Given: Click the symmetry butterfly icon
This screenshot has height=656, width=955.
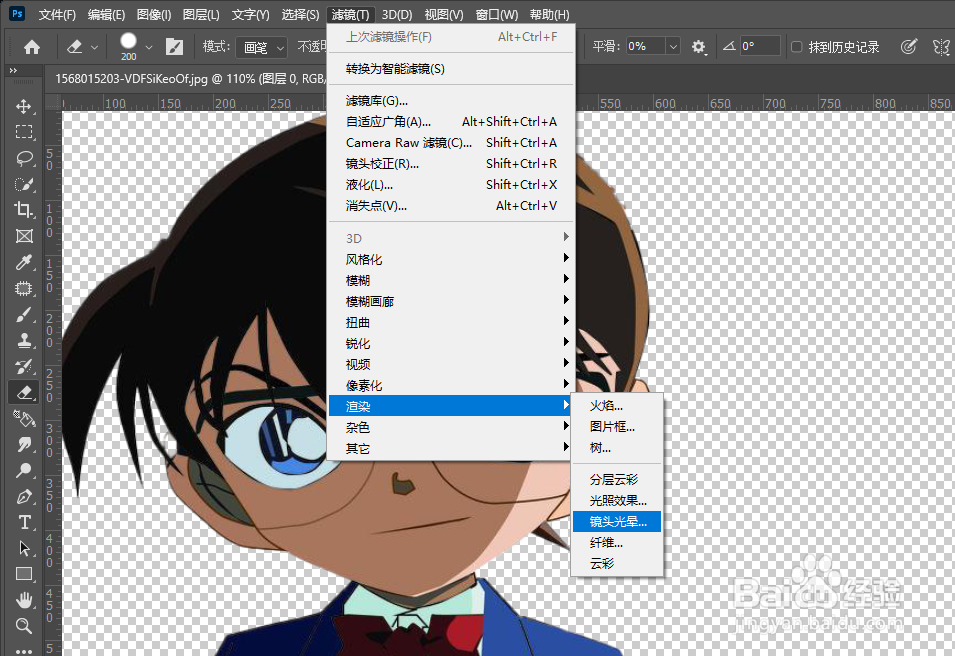Looking at the screenshot, I should pyautogui.click(x=941, y=47).
